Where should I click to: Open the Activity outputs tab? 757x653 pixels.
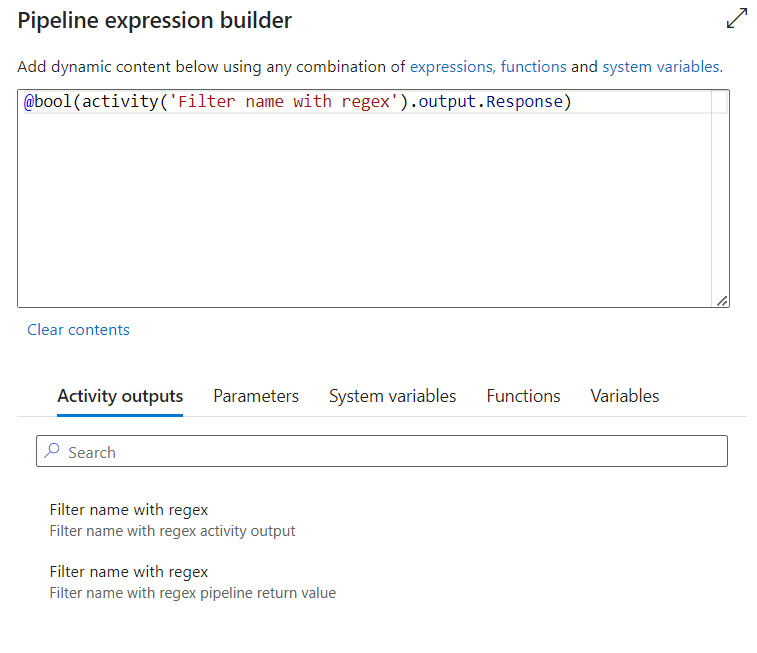120,396
